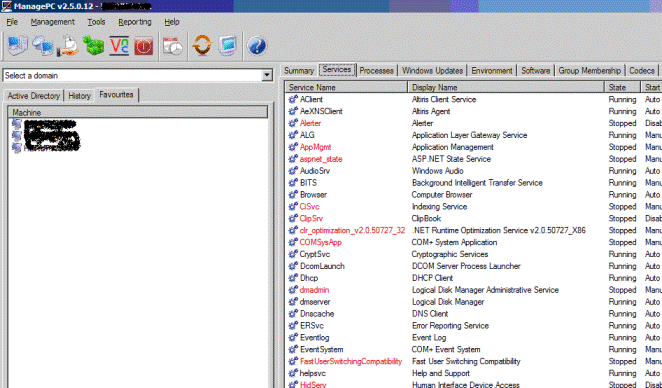Select the AppMgmt service name
The width and height of the screenshot is (662, 388).
(x=315, y=147)
